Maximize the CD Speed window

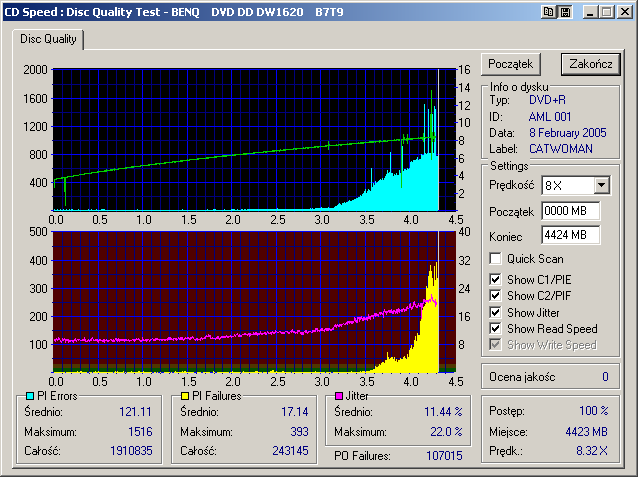(607, 12)
